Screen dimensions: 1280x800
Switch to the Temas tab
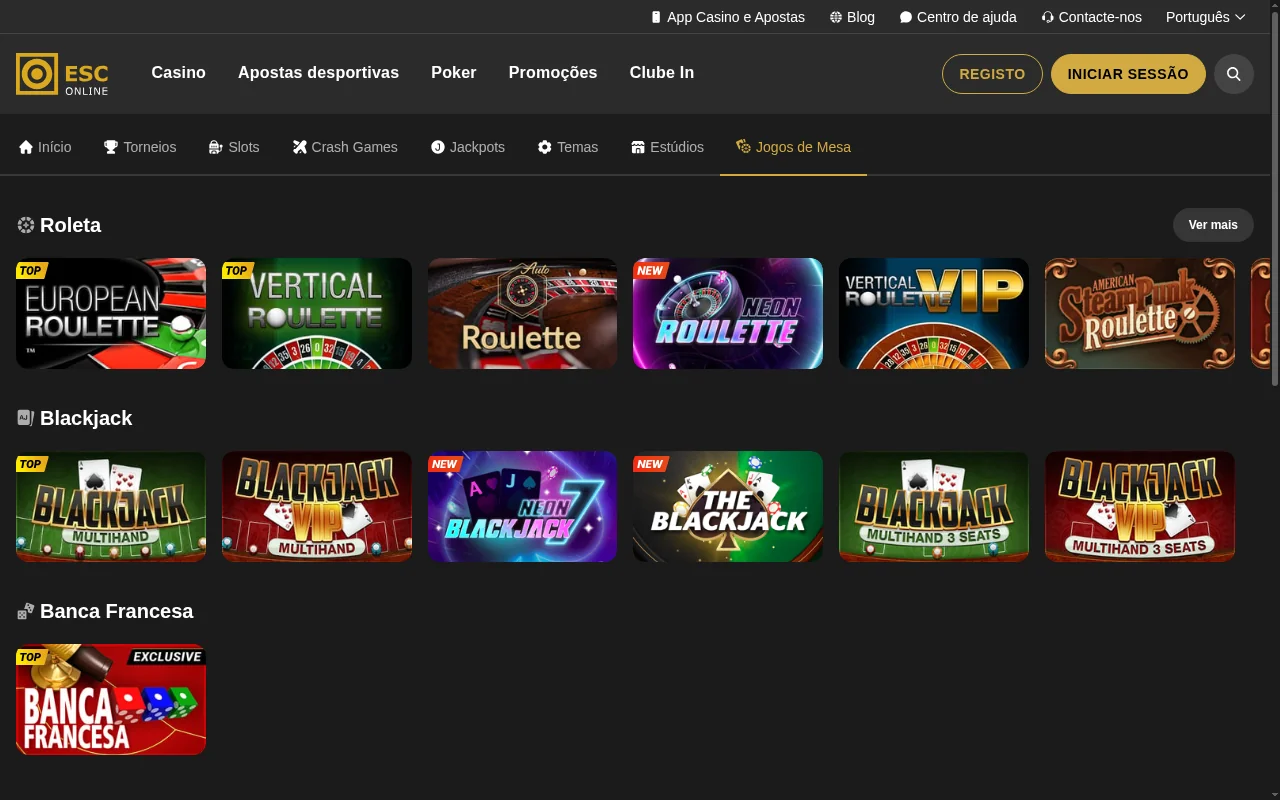(x=568, y=147)
